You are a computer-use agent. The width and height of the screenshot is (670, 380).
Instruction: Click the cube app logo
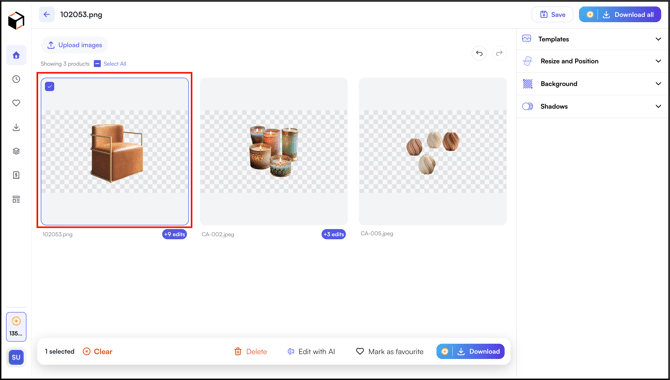pyautogui.click(x=16, y=20)
